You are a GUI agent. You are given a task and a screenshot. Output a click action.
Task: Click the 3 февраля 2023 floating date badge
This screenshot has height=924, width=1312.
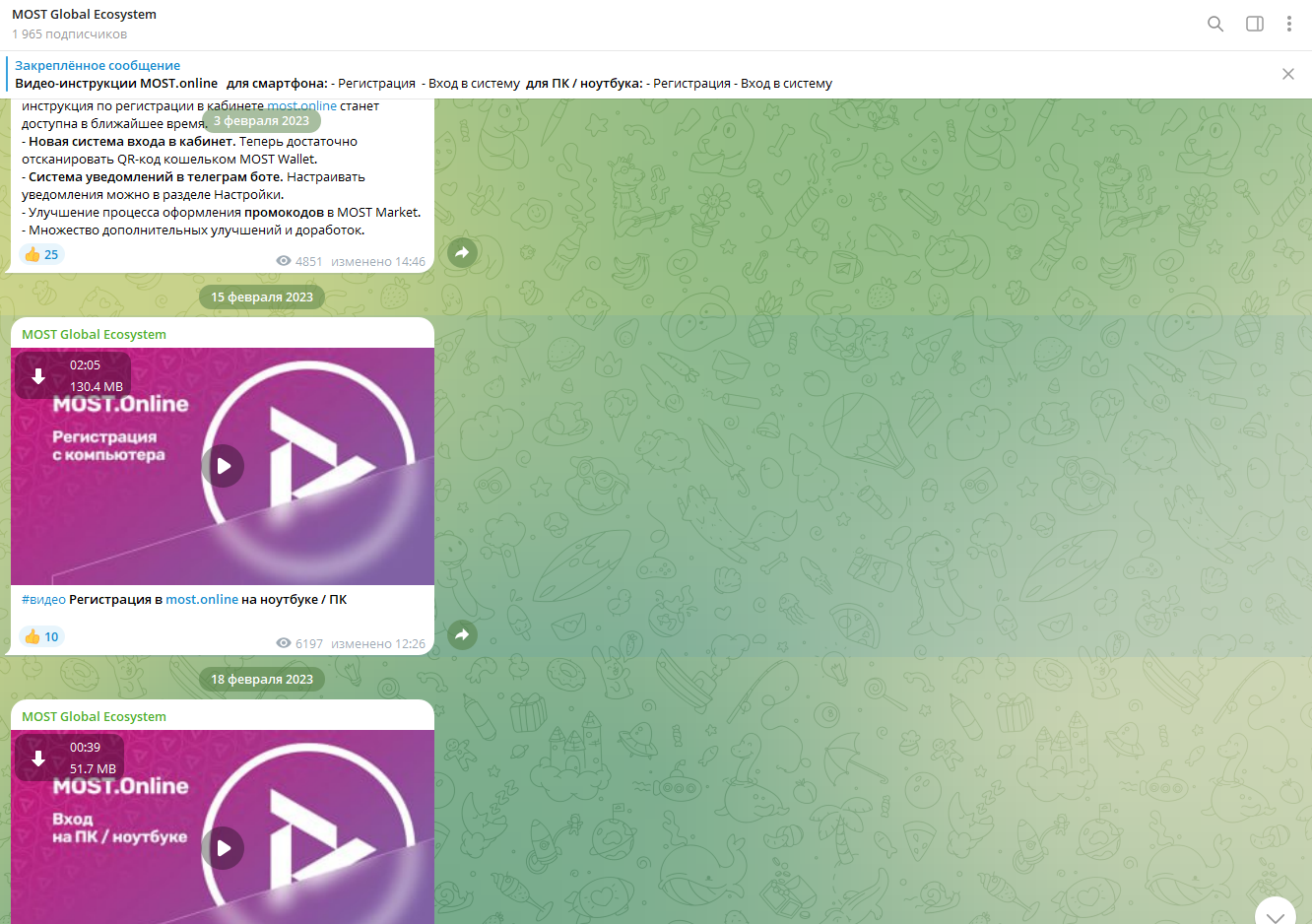click(262, 121)
